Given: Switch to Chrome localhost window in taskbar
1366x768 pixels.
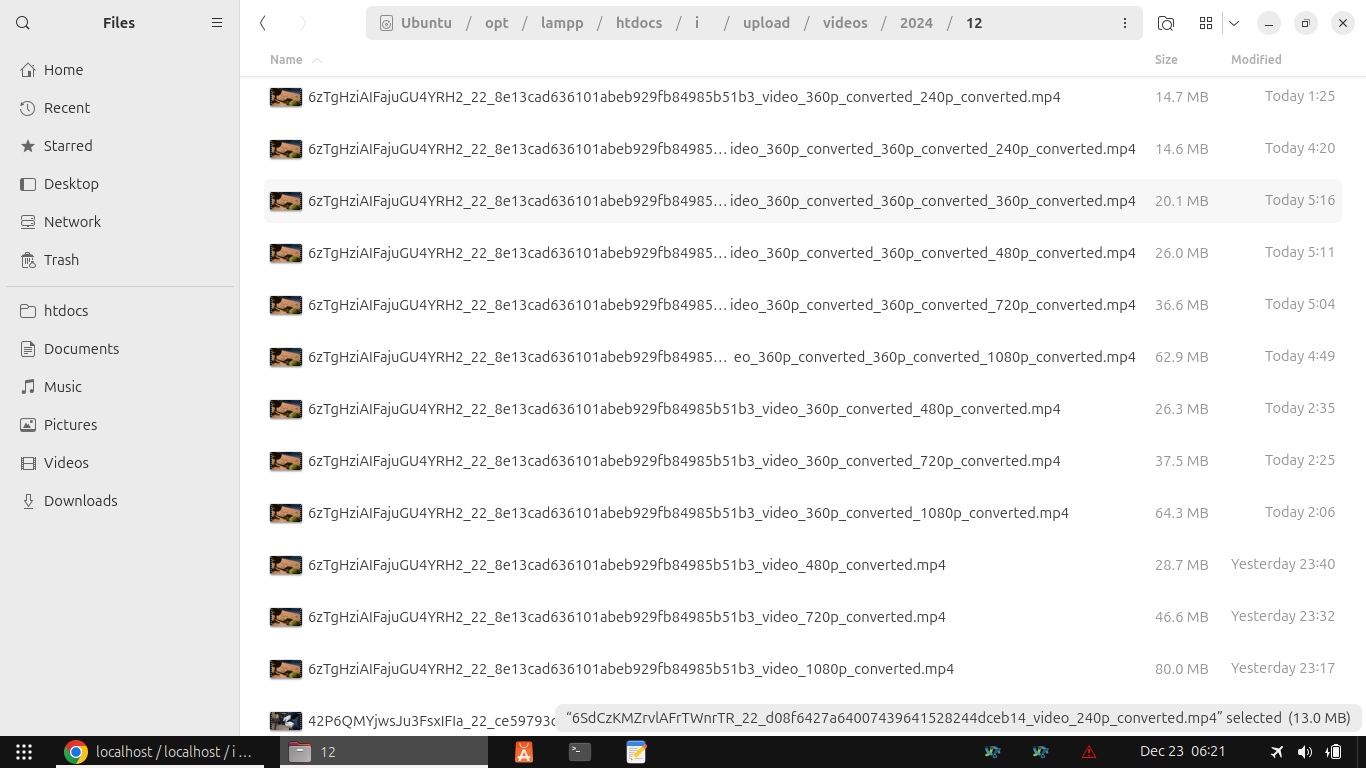Looking at the screenshot, I should (x=158, y=752).
